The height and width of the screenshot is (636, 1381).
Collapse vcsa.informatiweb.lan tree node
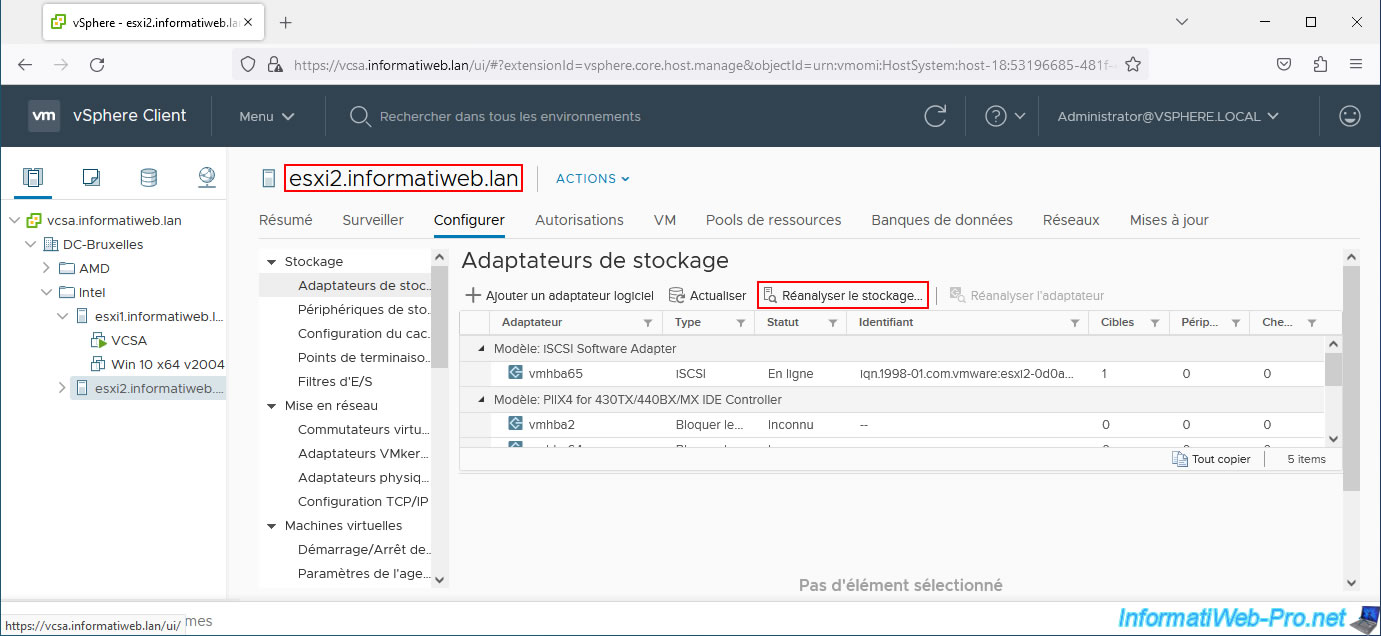point(15,220)
